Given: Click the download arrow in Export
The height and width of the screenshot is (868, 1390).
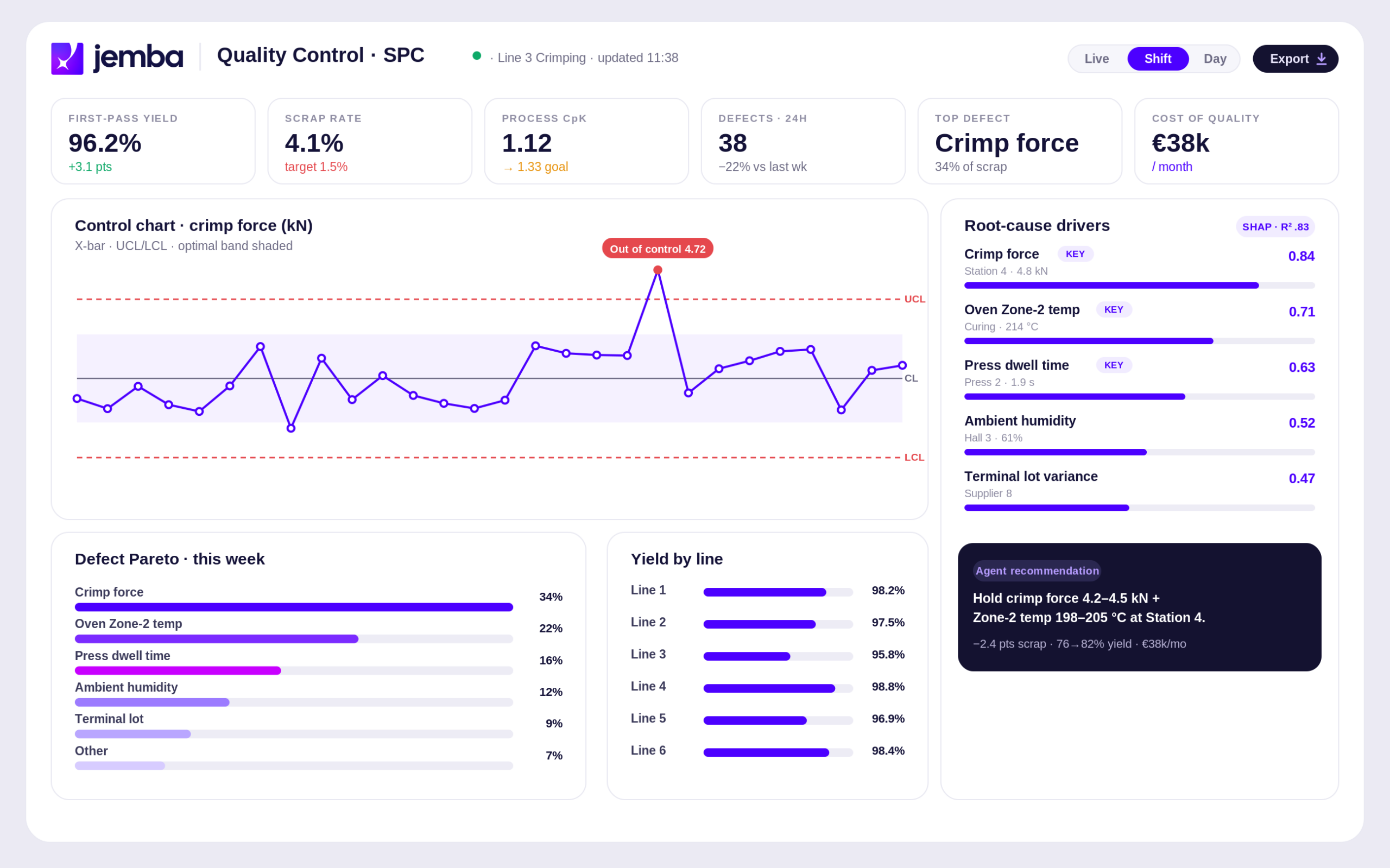Looking at the screenshot, I should coord(1321,59).
